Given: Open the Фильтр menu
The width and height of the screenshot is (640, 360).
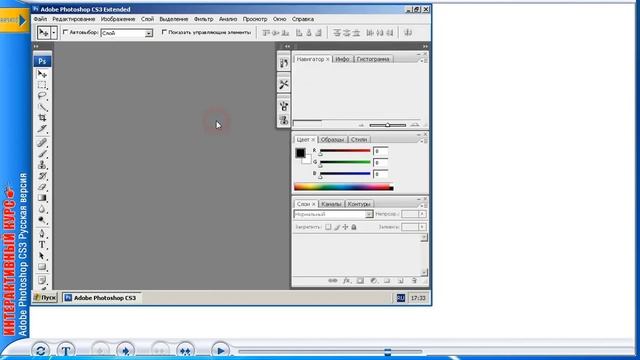Looking at the screenshot, I should 203,19.
